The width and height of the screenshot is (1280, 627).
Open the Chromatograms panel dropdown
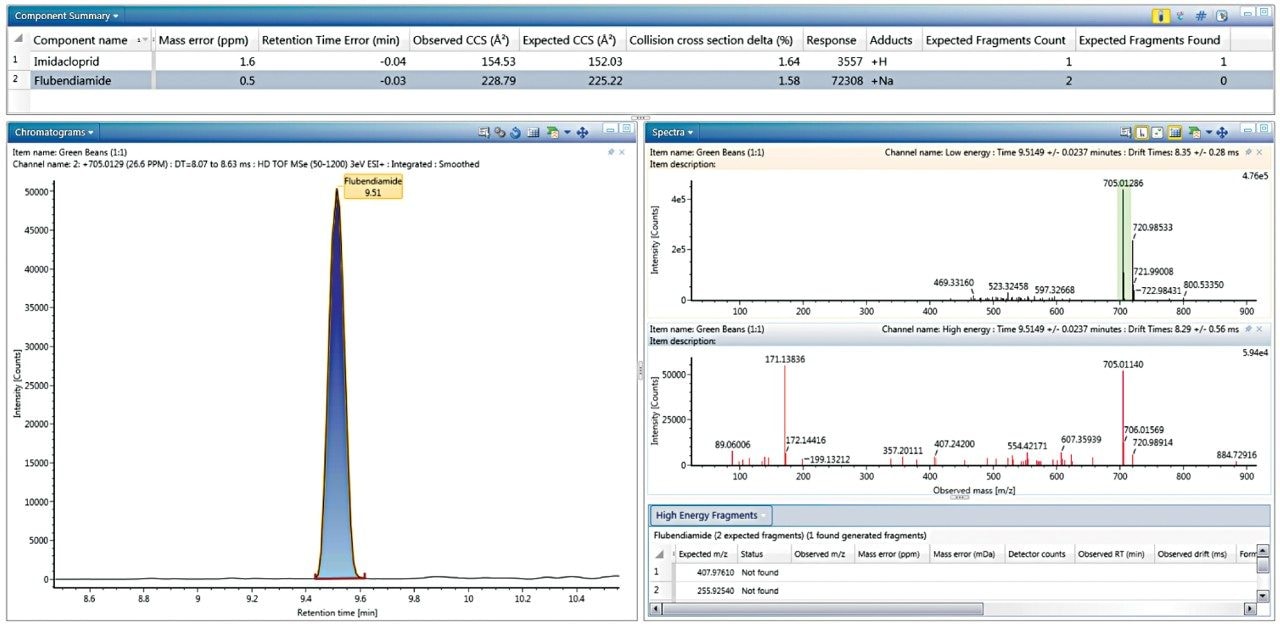(91, 132)
